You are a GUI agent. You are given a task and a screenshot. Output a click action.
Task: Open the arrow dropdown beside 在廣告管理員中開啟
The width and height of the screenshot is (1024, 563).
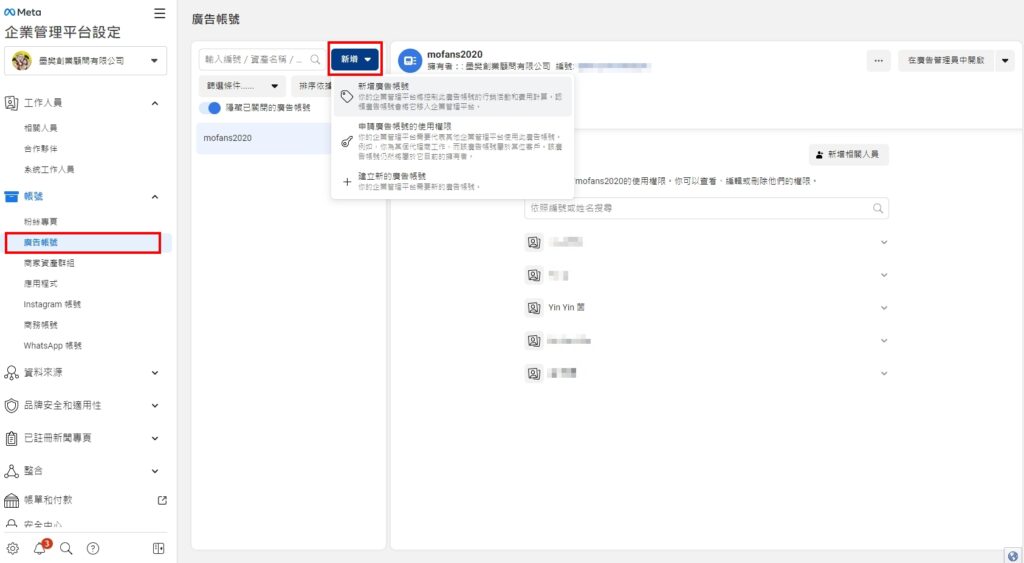pyautogui.click(x=1005, y=61)
